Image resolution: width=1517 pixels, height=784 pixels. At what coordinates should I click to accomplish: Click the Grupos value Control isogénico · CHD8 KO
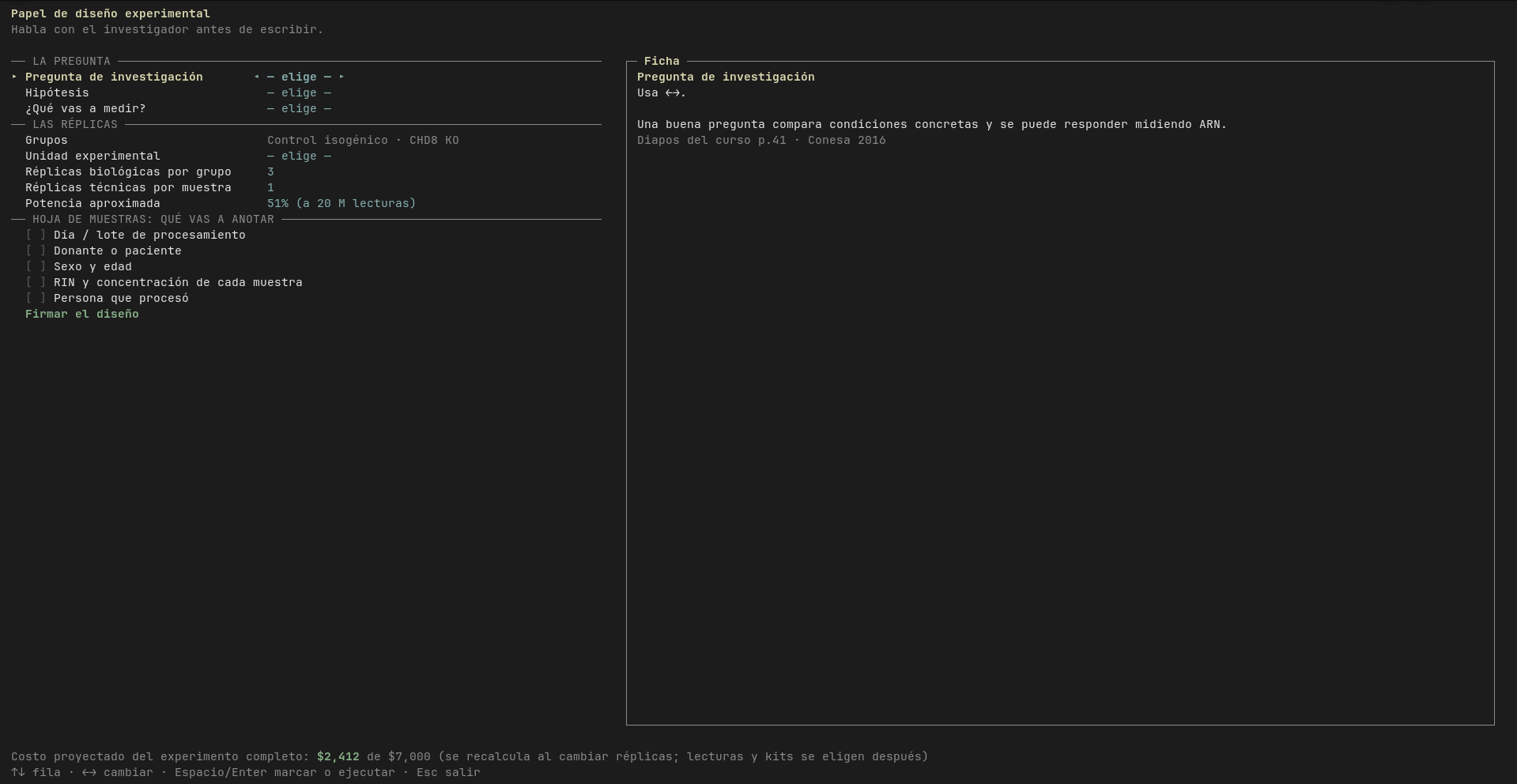point(363,140)
